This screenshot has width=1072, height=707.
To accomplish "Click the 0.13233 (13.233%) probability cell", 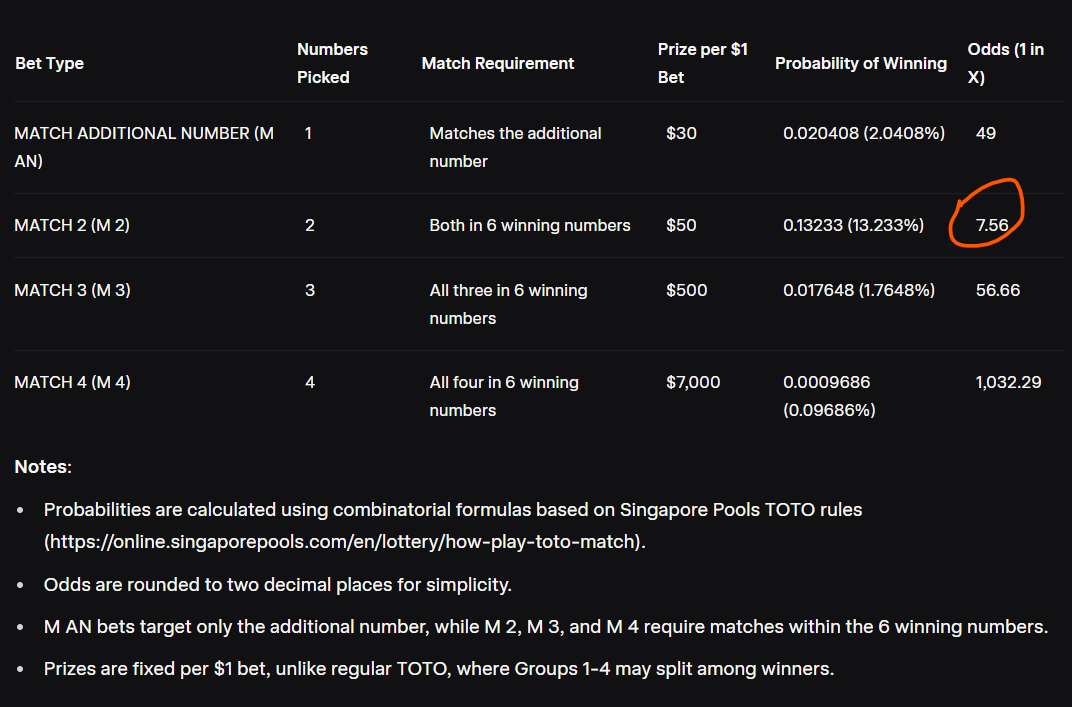I will [x=853, y=225].
